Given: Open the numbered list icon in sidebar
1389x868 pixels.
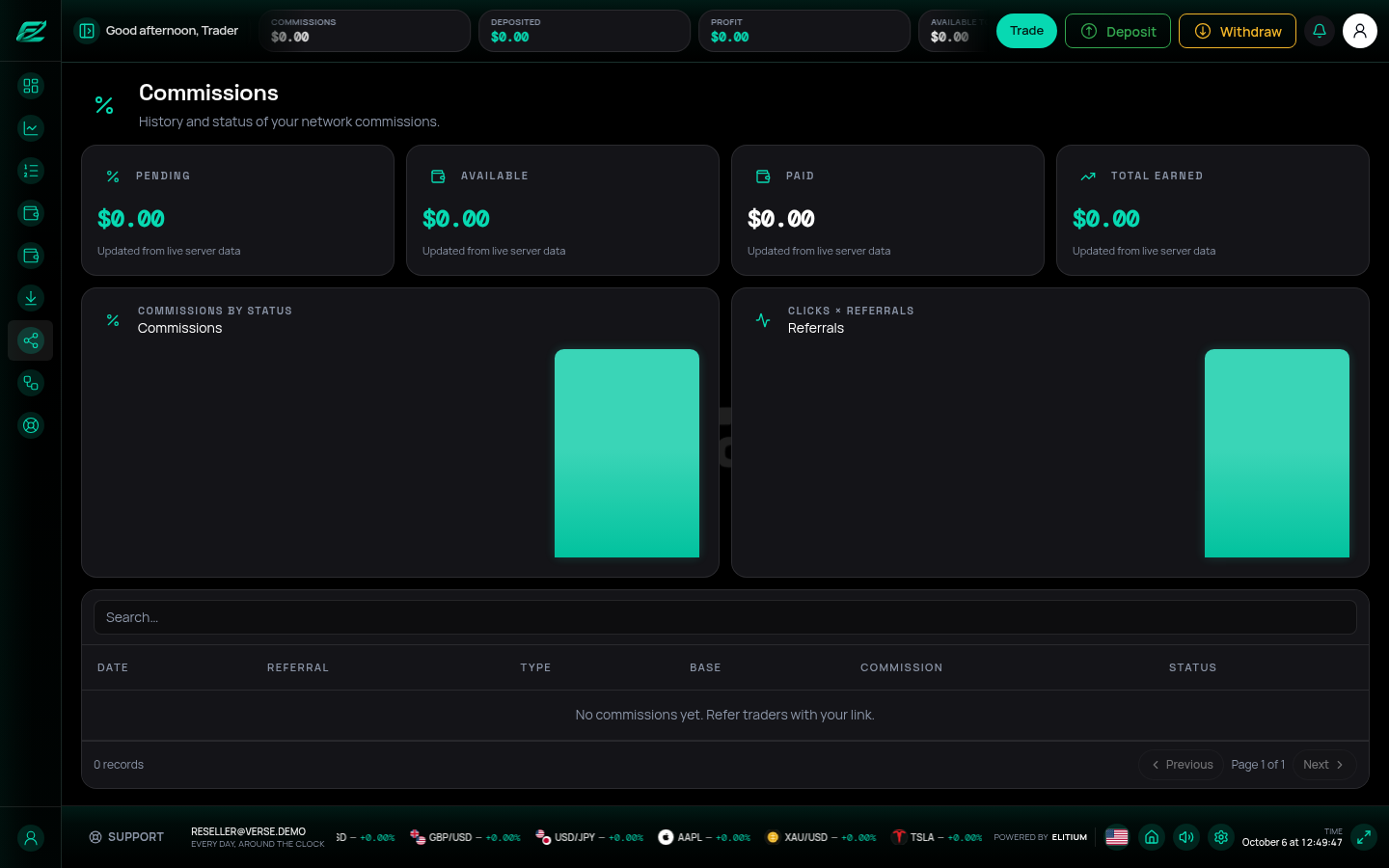Looking at the screenshot, I should coord(31,171).
